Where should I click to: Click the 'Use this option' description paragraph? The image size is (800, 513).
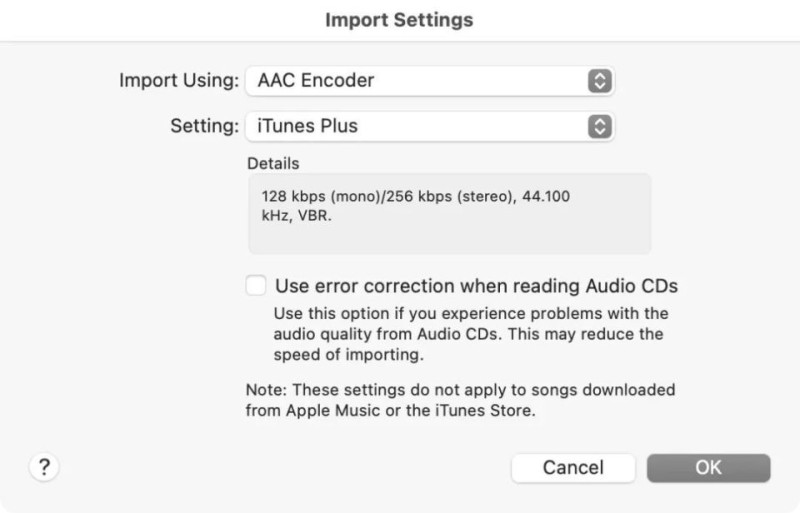pos(470,334)
